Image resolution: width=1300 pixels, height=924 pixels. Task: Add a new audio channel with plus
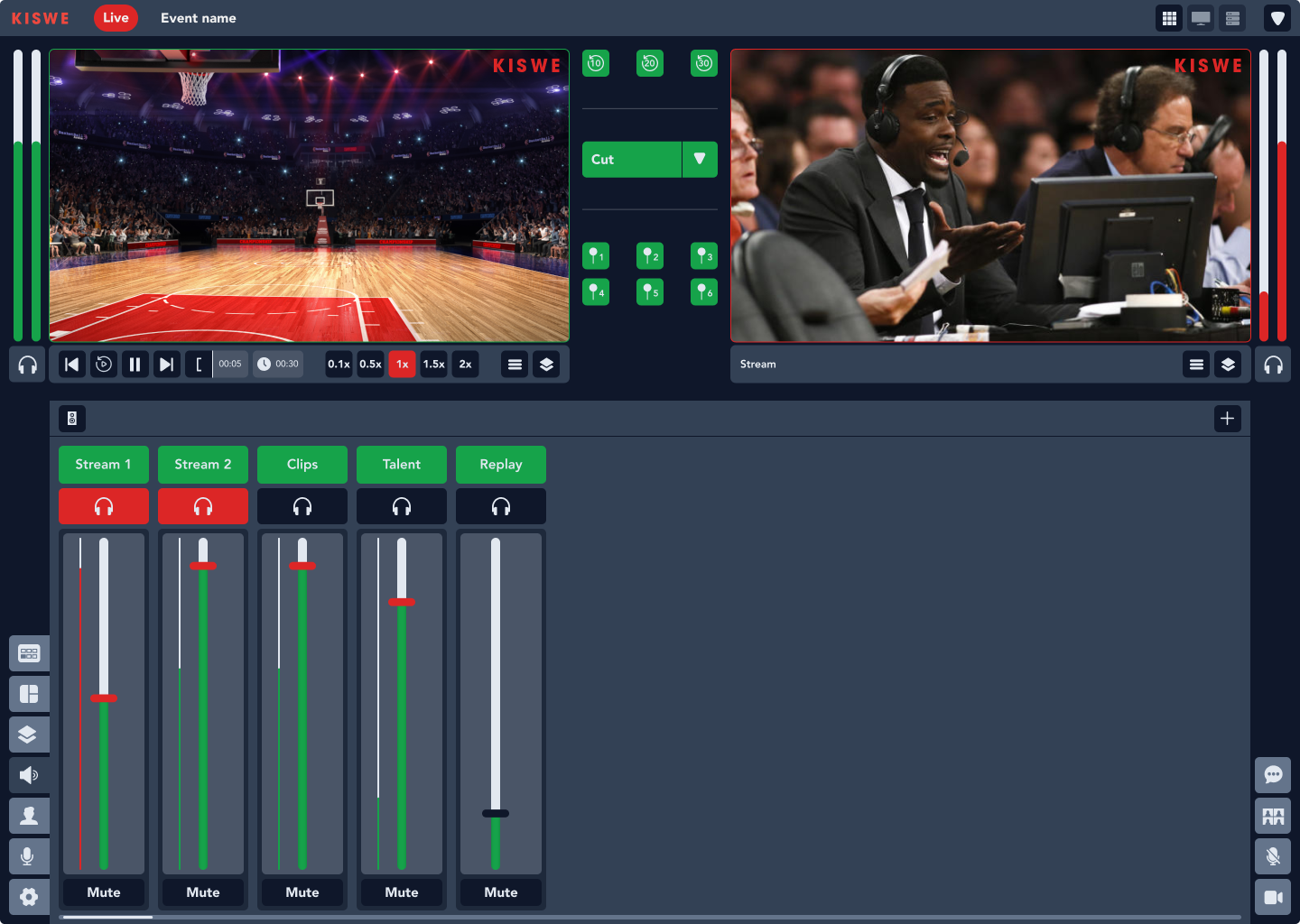coord(1228,419)
